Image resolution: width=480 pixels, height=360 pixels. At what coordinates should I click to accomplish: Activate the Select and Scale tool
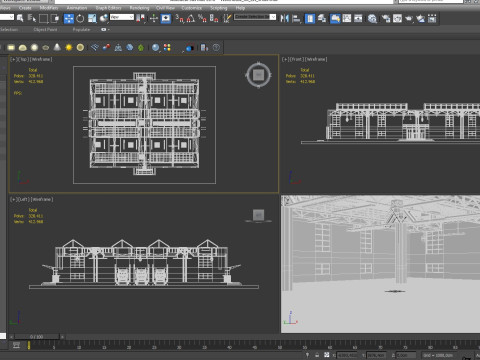point(92,18)
